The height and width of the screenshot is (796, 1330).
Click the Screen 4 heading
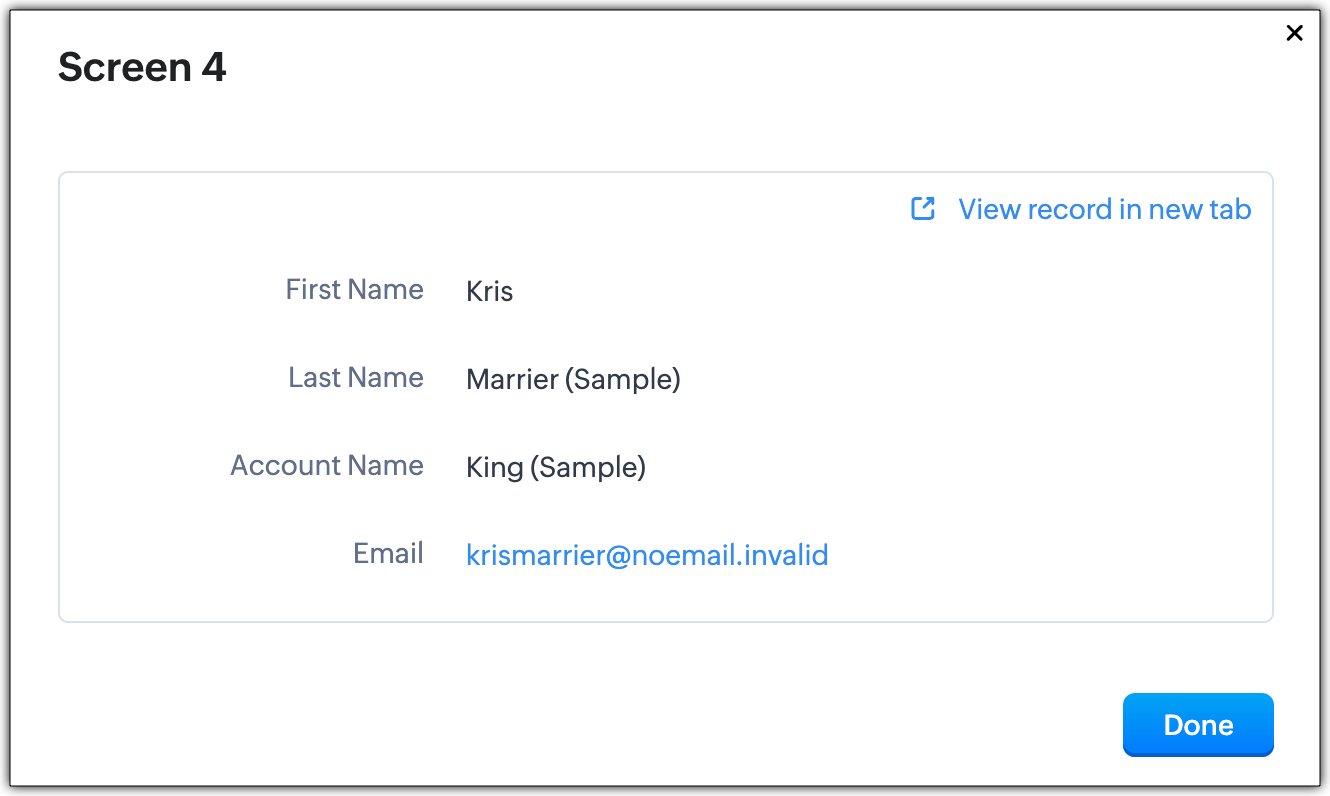pos(142,68)
